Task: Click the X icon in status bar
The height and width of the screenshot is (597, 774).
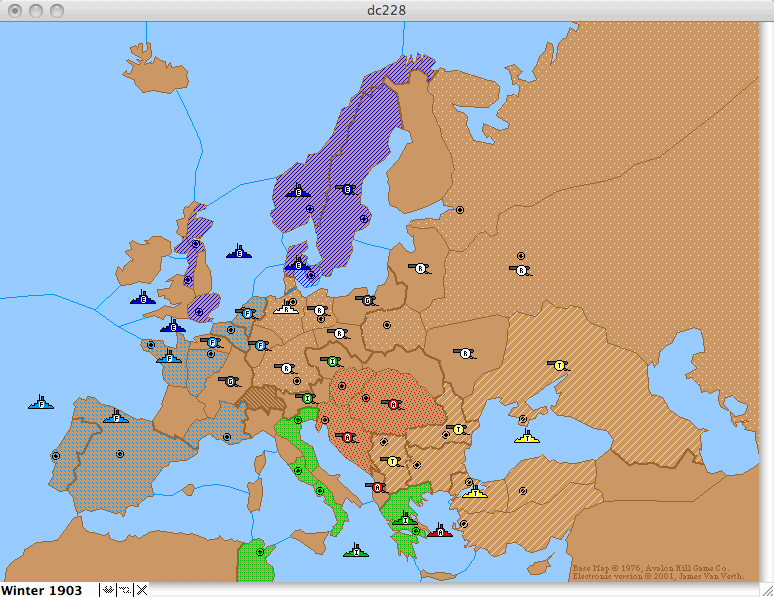Action: (x=142, y=590)
